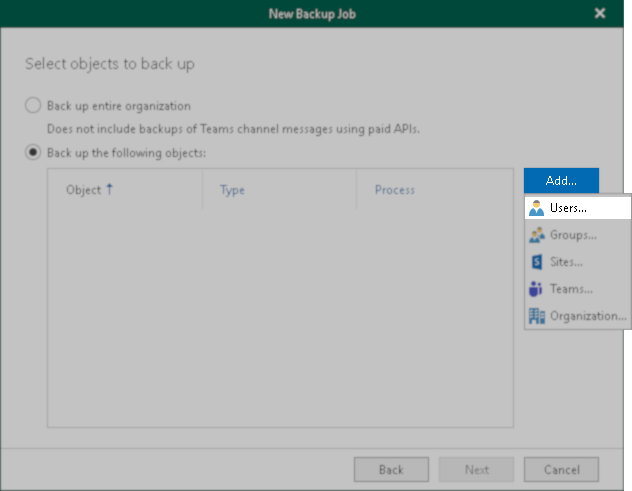The width and height of the screenshot is (632, 491).
Task: Open the Add... dropdown button
Action: (561, 181)
